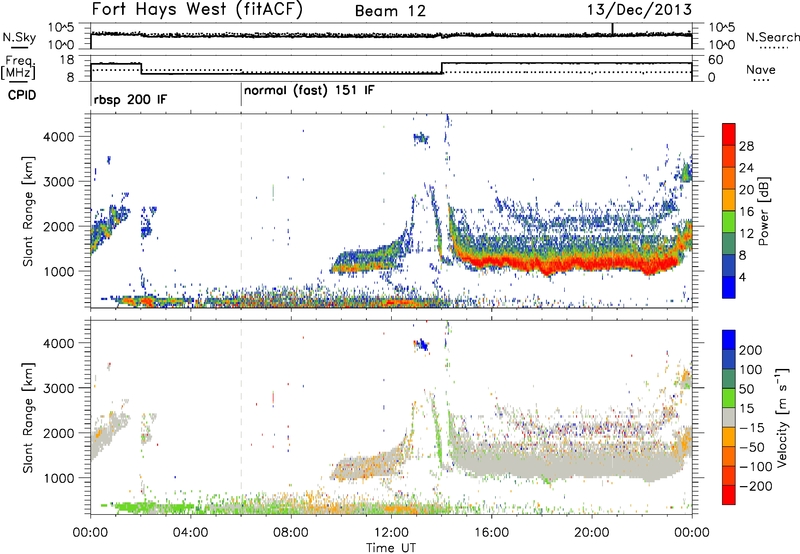This screenshot has width=800, height=554.
Task: Click the blue velocity patch near 4000 km
Action: coord(421,345)
